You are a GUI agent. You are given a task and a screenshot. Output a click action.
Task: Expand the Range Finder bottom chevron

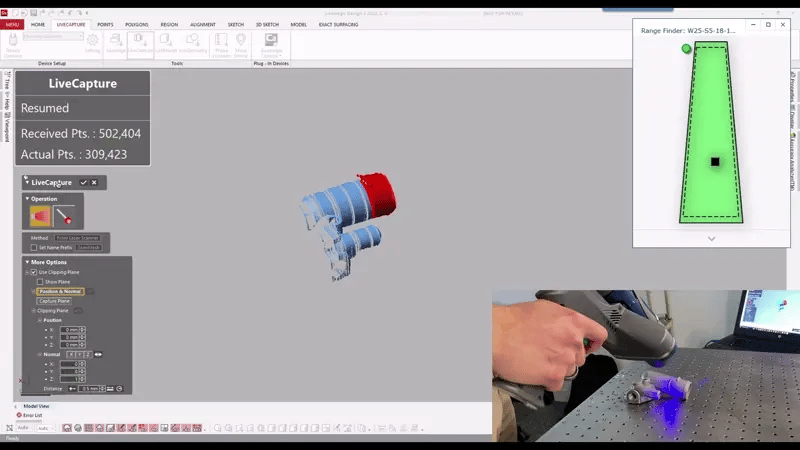coord(711,238)
